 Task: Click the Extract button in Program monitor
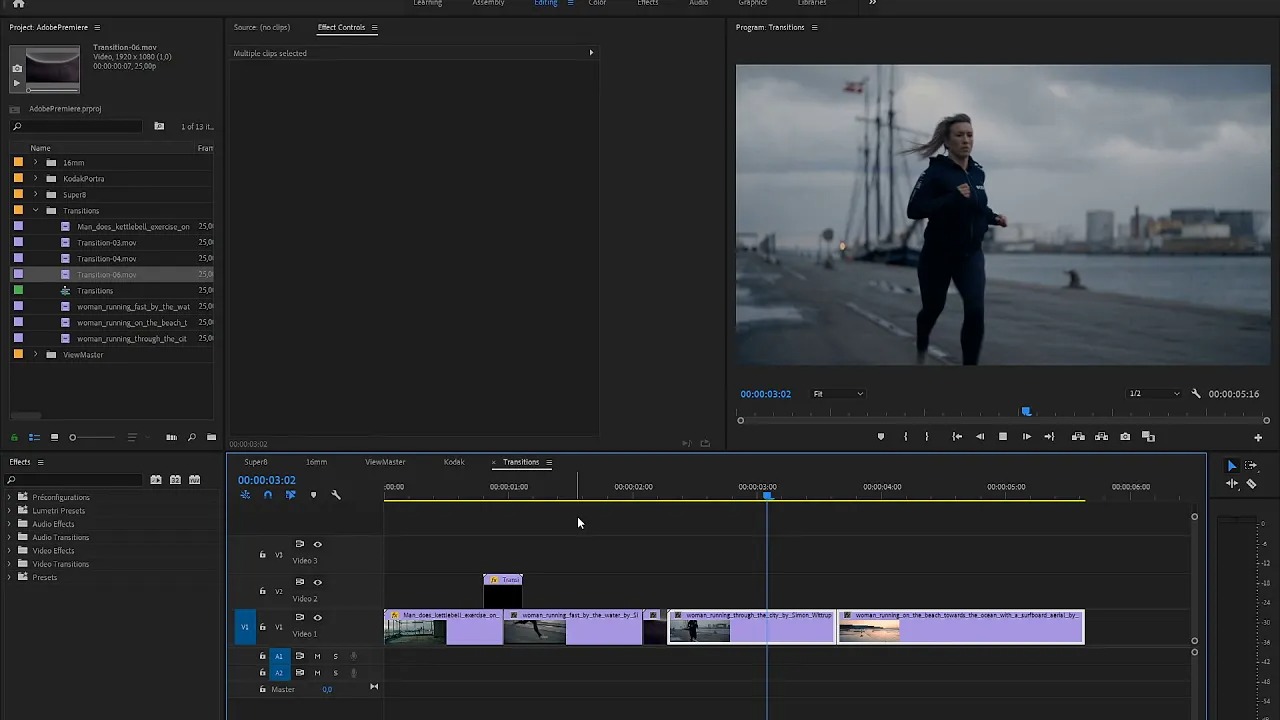1101,437
